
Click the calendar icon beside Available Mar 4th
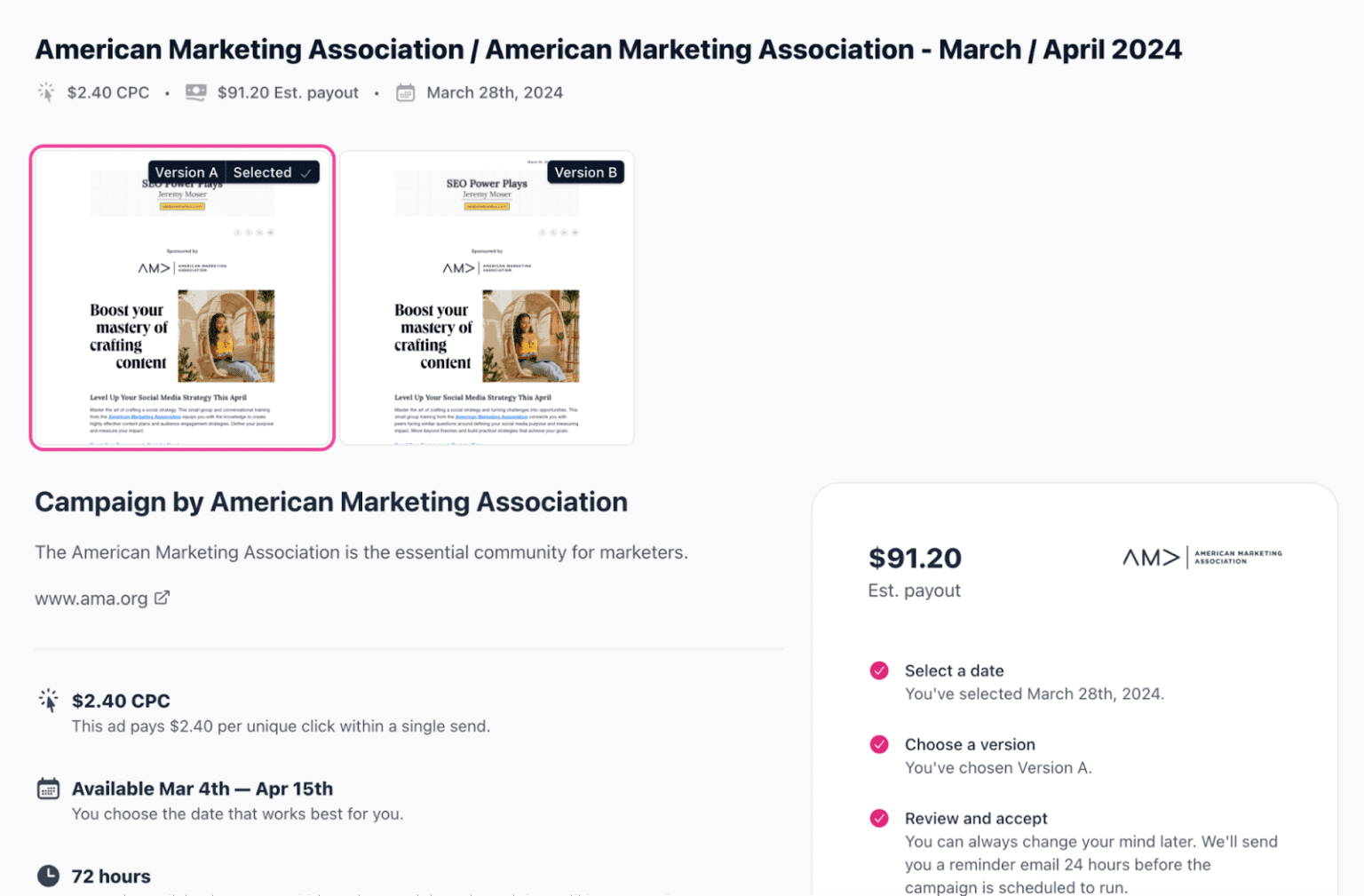pyautogui.click(x=49, y=789)
